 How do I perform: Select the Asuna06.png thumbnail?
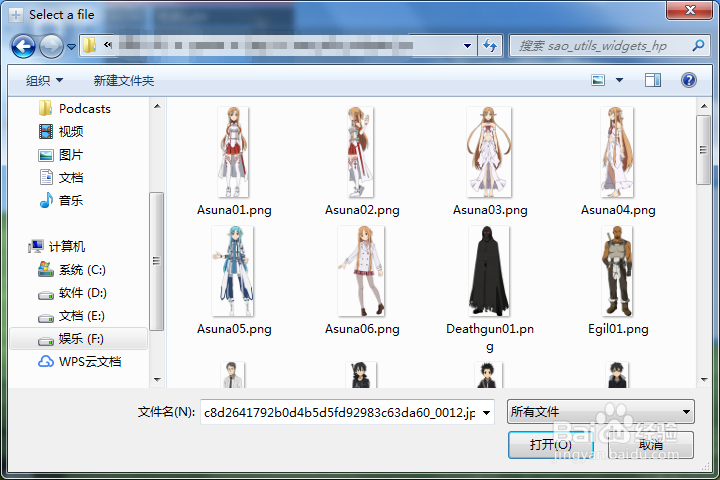click(361, 271)
